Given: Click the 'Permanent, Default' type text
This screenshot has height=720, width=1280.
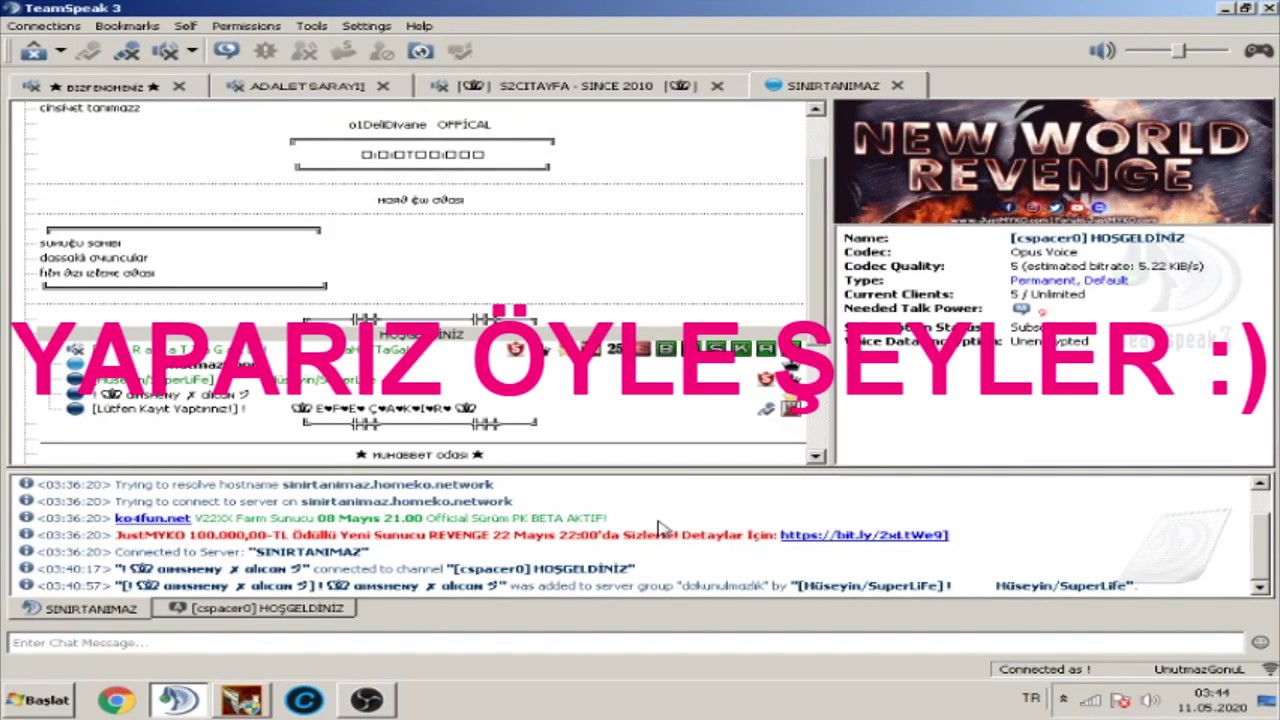Looking at the screenshot, I should tap(1069, 280).
